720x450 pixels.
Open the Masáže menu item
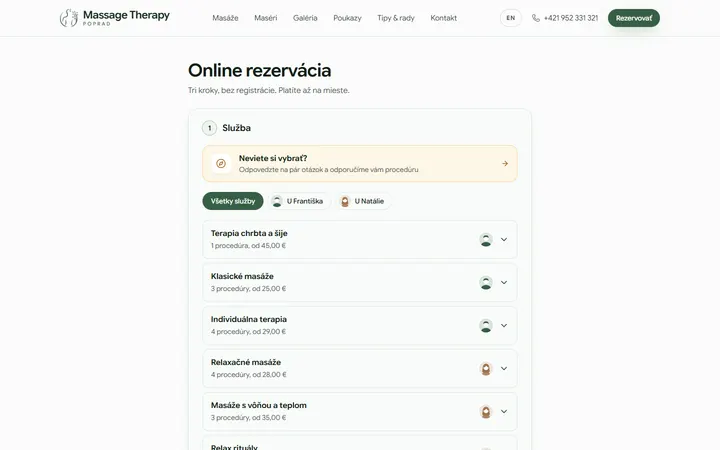[x=225, y=18]
